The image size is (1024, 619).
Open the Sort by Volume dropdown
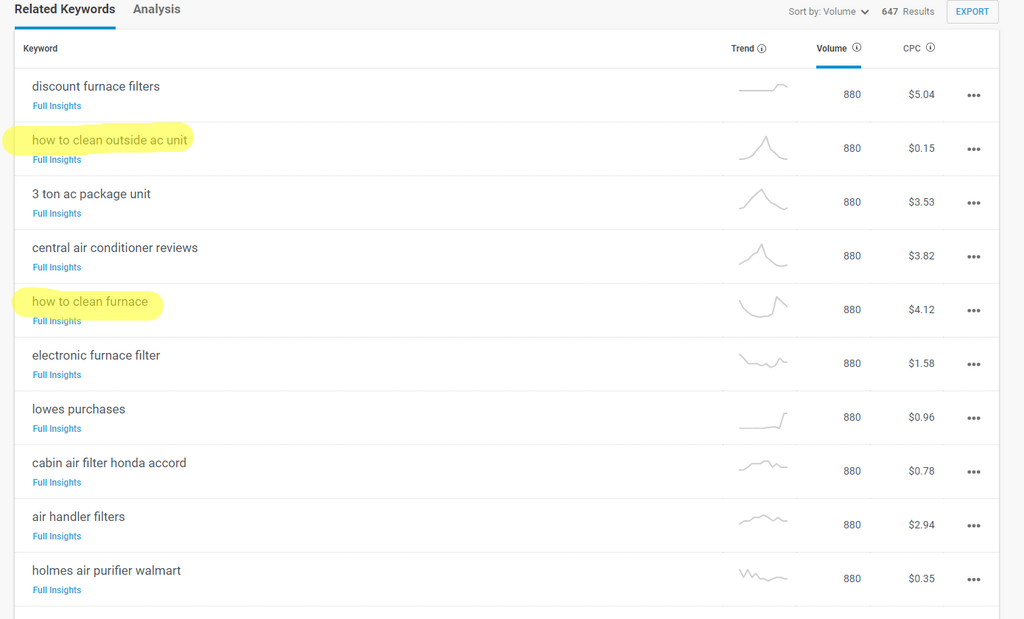tap(829, 12)
